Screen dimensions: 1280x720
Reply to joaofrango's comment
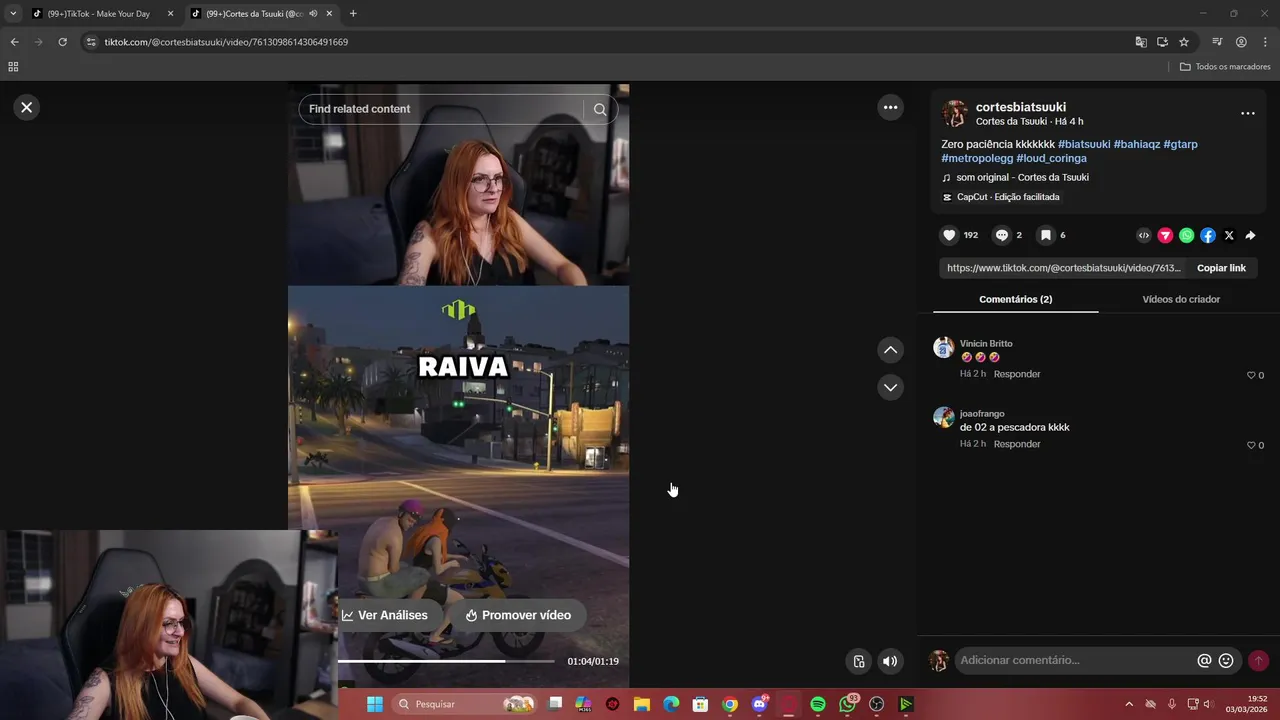click(x=1017, y=444)
